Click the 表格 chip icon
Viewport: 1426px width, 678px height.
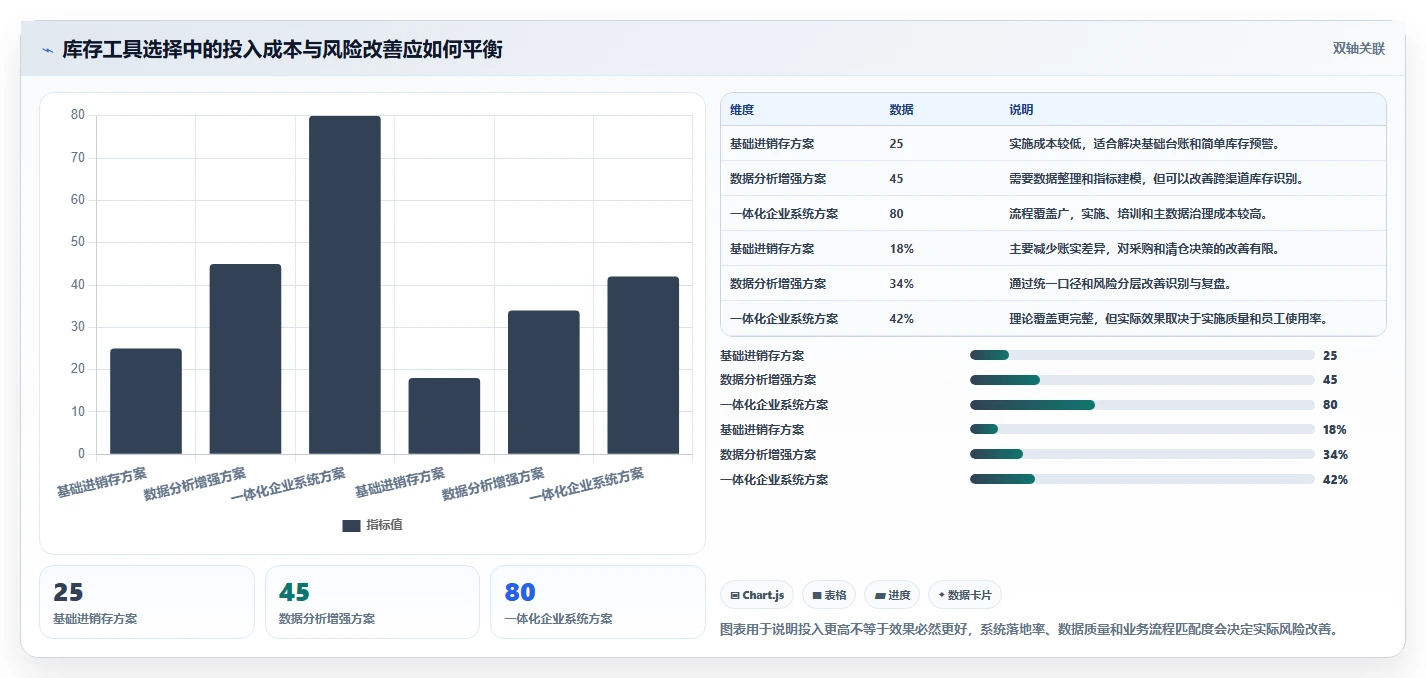pyautogui.click(x=817, y=596)
